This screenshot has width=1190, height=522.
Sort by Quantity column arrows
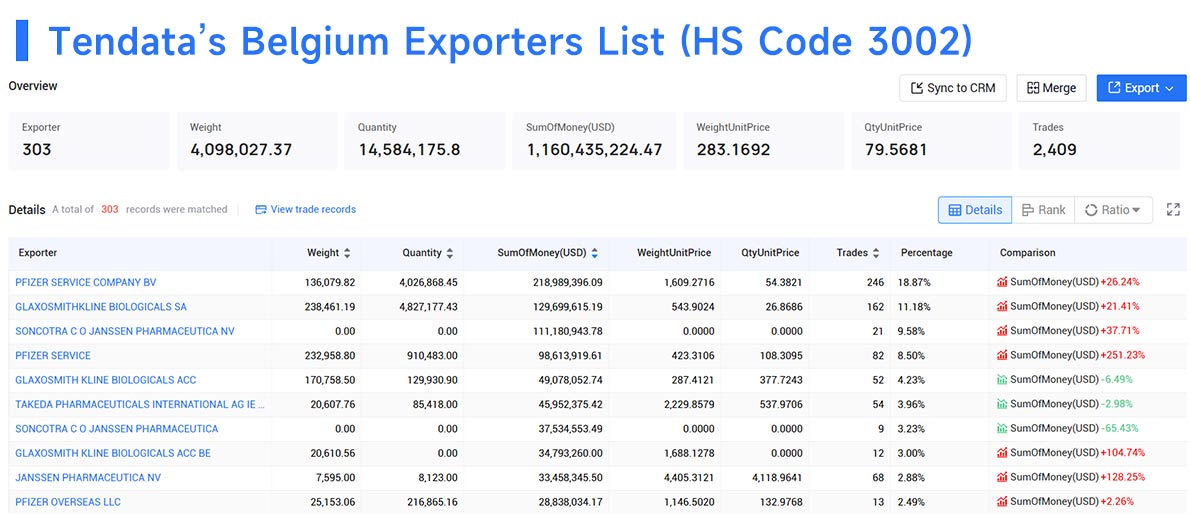coord(449,253)
